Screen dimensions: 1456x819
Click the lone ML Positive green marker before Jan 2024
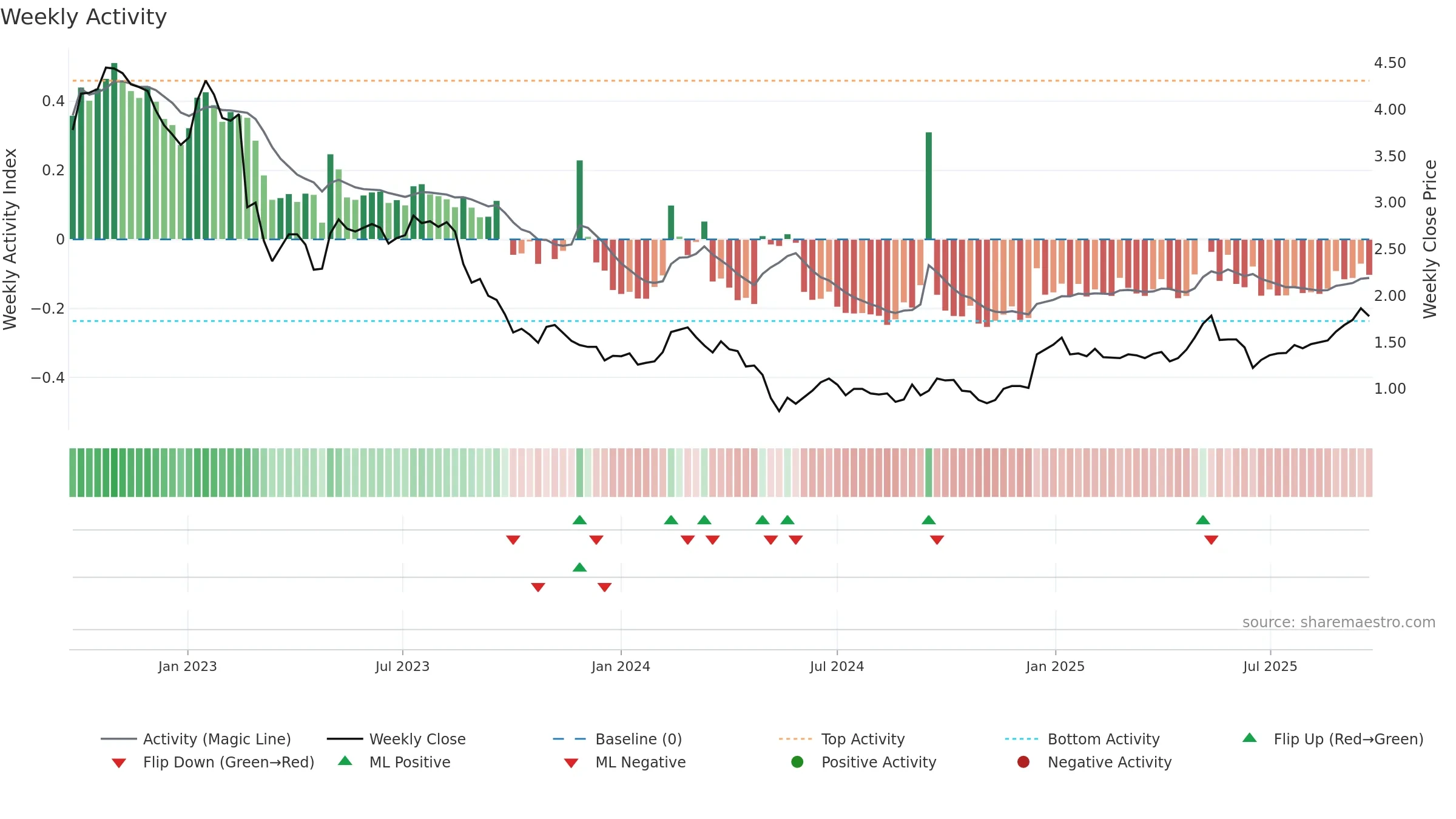tap(579, 567)
